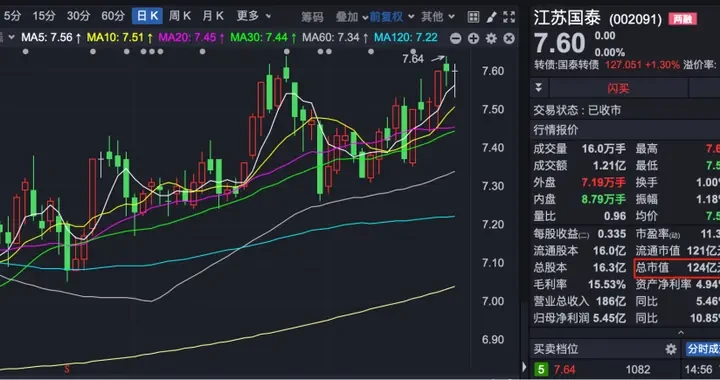The width and height of the screenshot is (720, 380).
Task: Toggle the 两融 margin badge
Action: click(x=683, y=19)
